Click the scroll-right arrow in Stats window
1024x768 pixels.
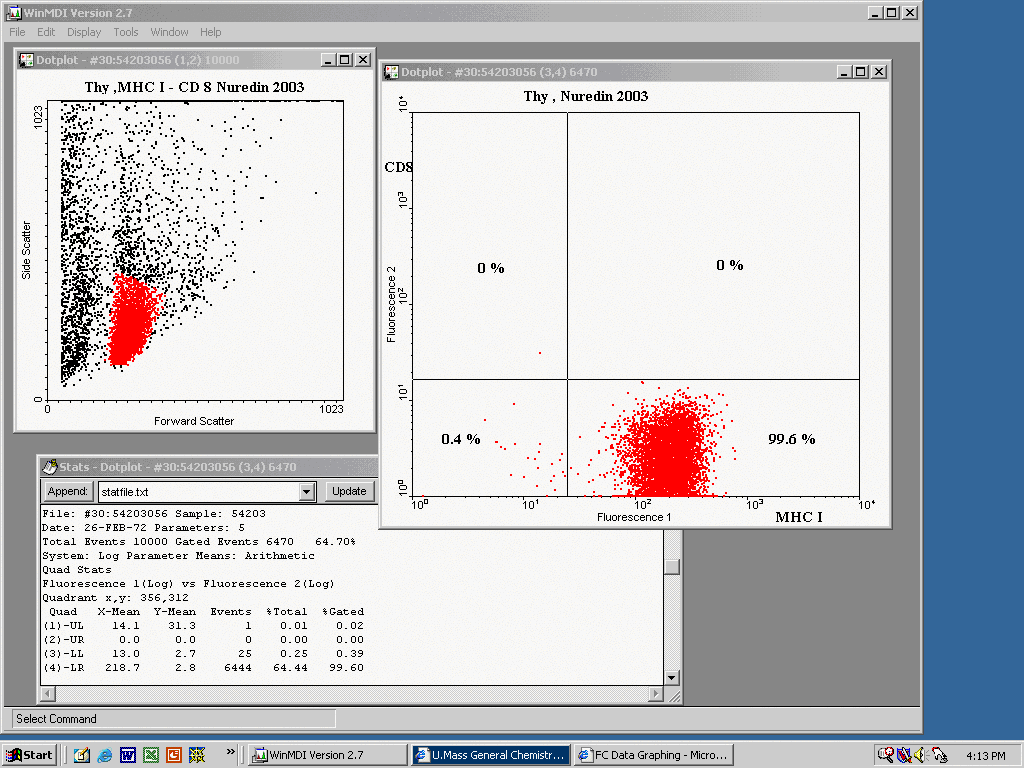point(656,694)
